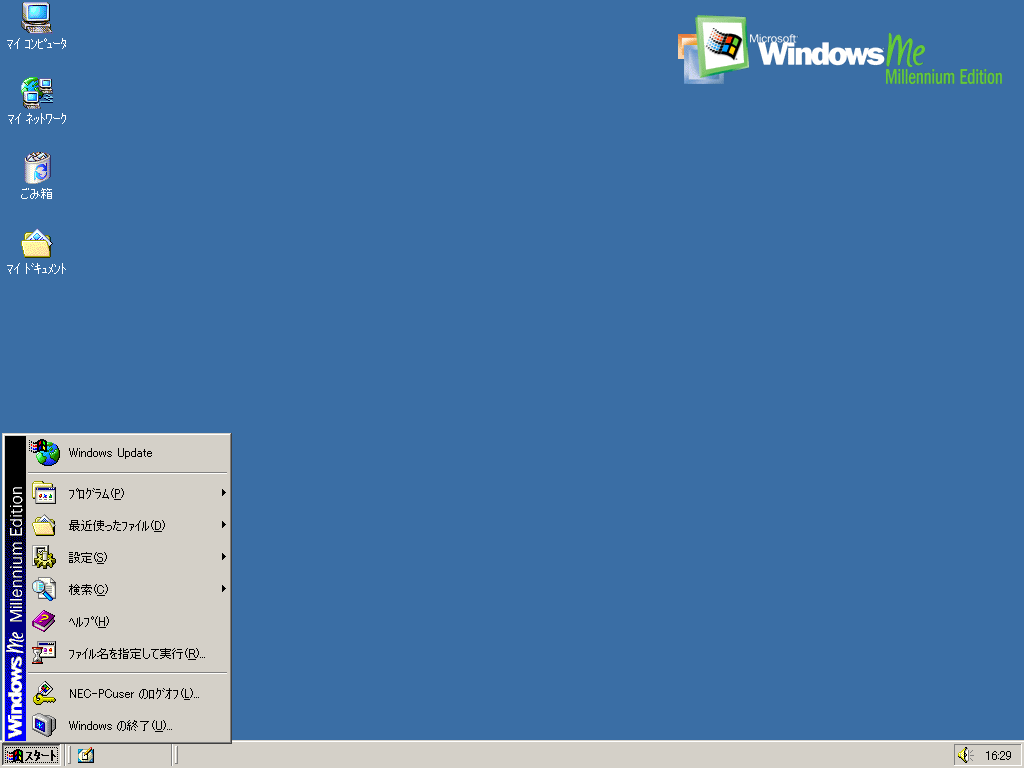The image size is (1024, 768).
Task: Click the Windows shutdown monitor icon
Action: pos(44,726)
